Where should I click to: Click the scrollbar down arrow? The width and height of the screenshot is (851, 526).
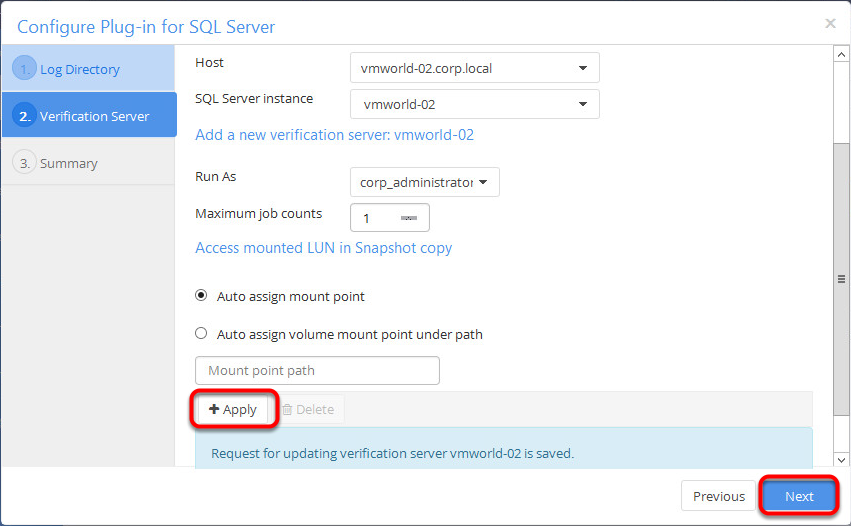840,457
